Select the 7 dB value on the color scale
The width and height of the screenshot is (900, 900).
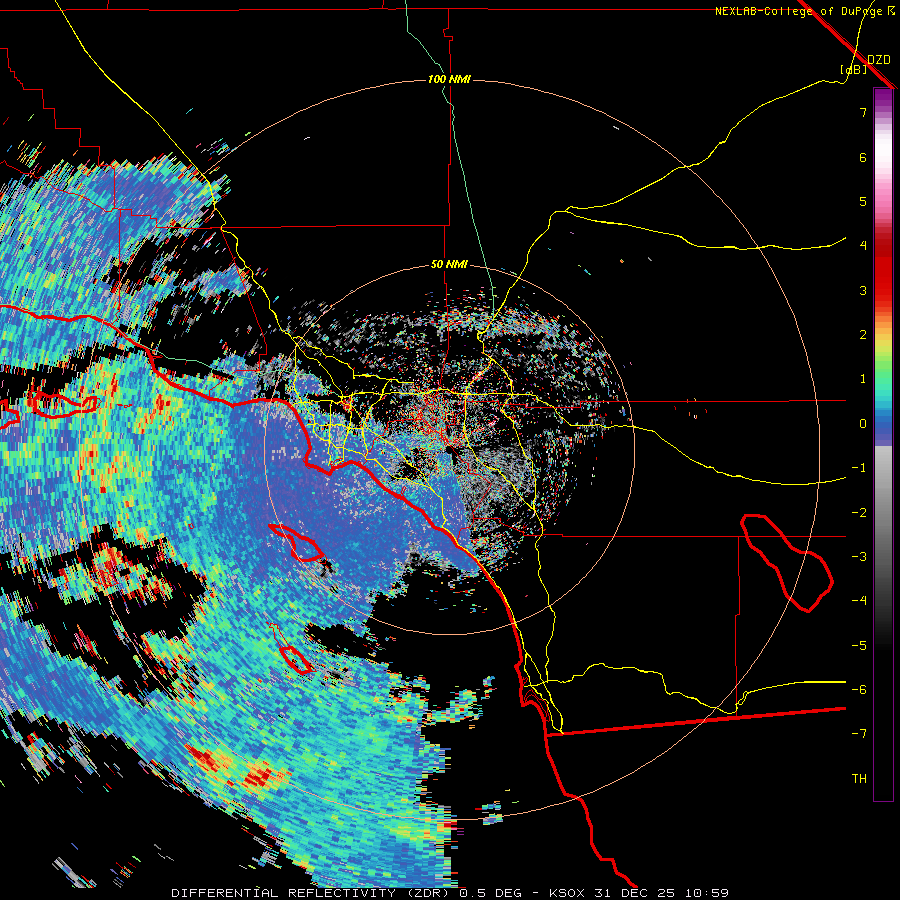pos(863,112)
